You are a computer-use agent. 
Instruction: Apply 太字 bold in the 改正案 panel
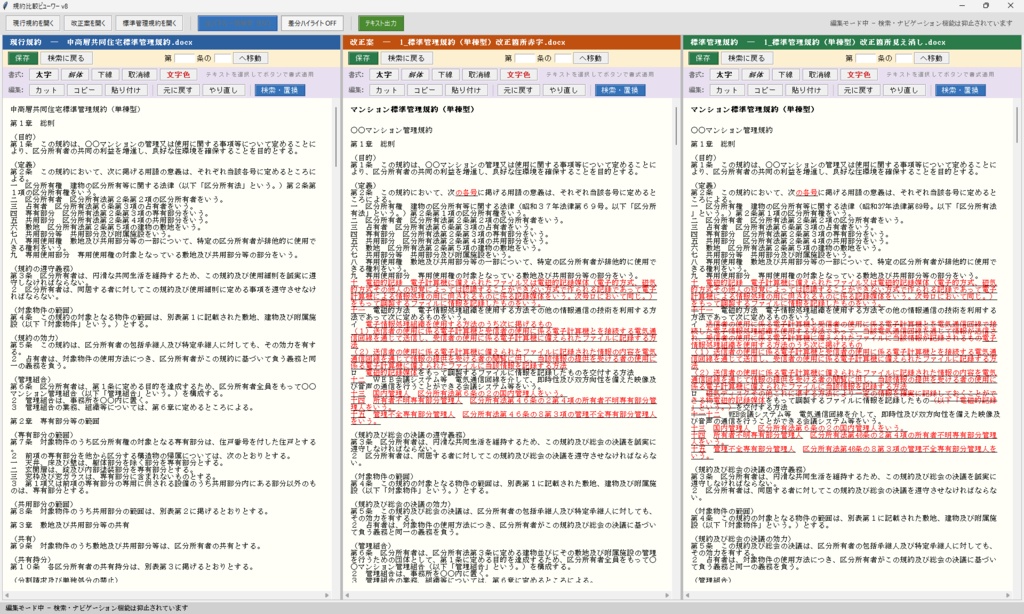[x=384, y=74]
